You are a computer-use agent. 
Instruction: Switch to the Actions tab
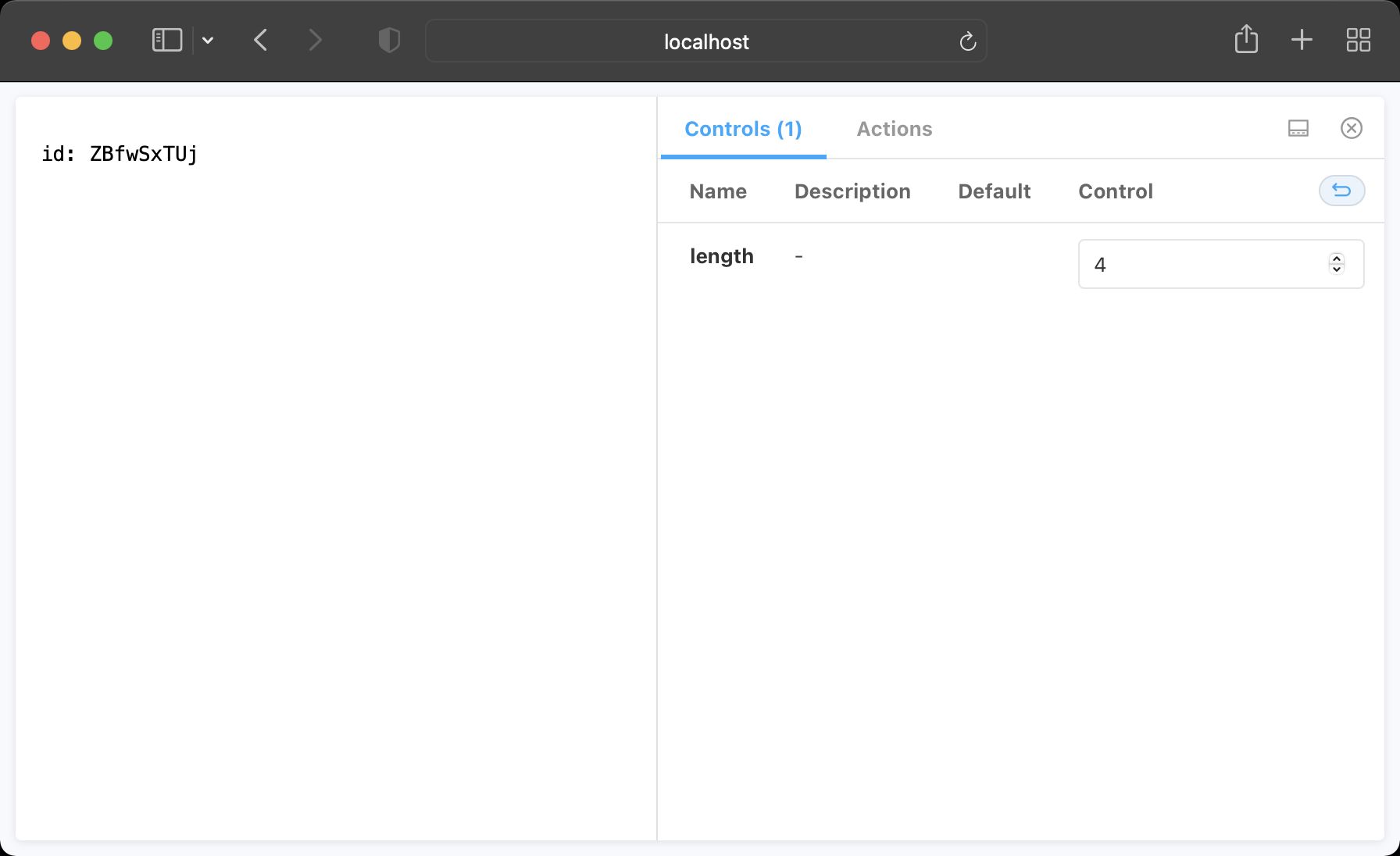(894, 129)
